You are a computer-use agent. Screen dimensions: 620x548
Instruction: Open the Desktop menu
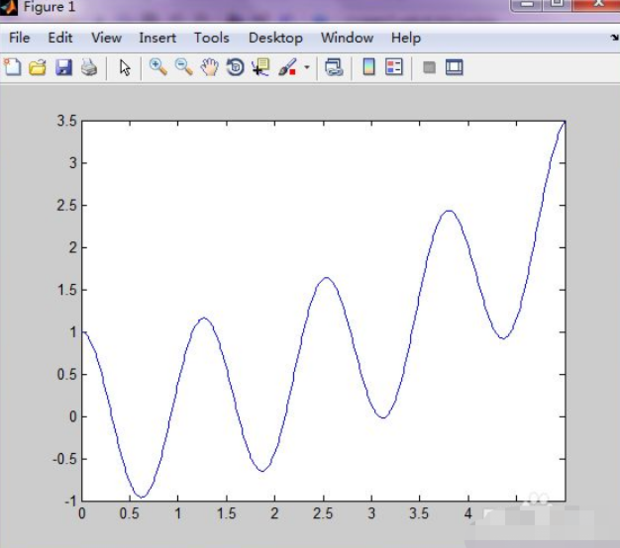[276, 38]
